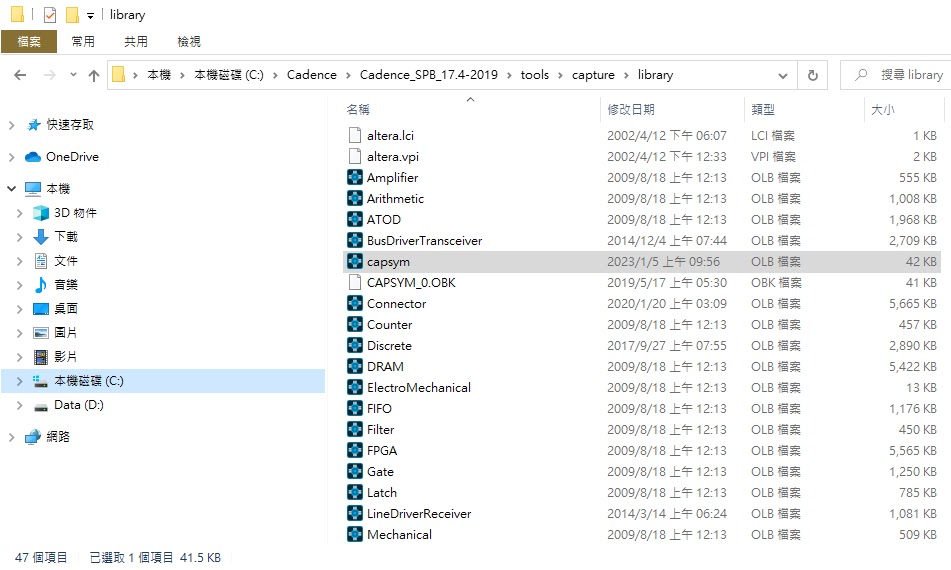
Task: Click the Amplifier OLB file icon
Action: 355,178
